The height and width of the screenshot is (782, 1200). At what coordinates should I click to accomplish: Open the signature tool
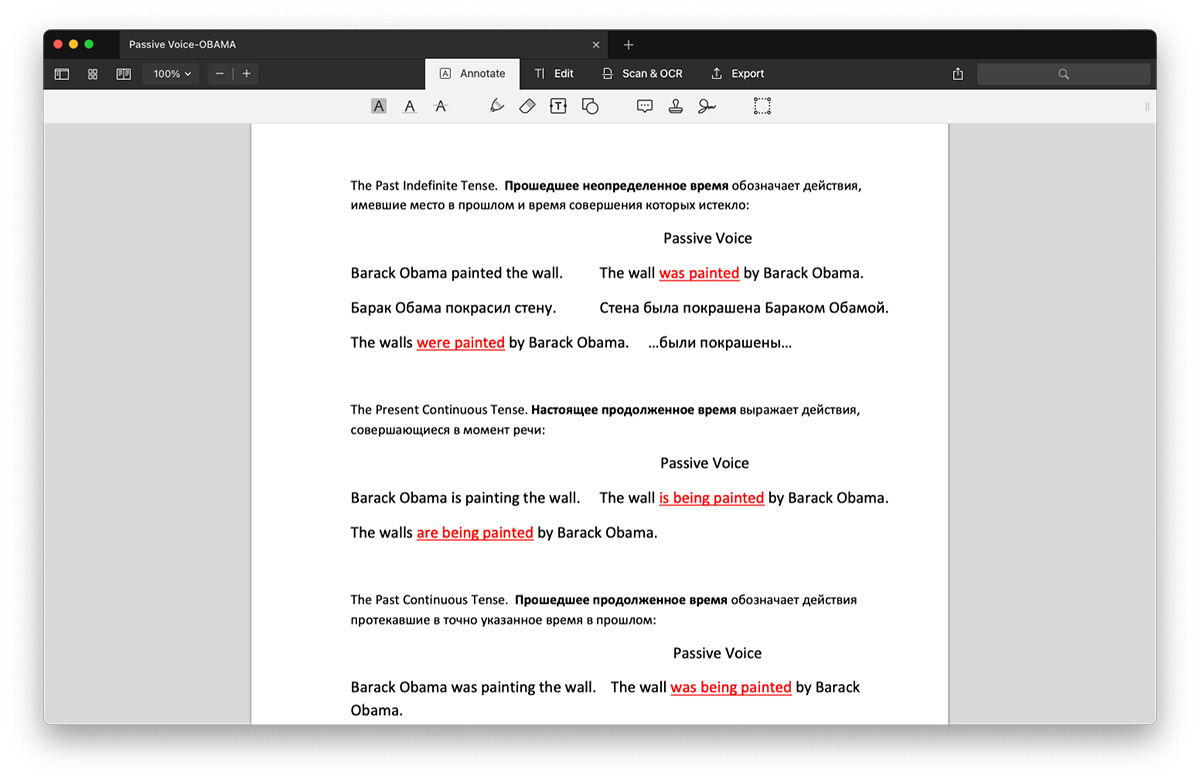707,106
